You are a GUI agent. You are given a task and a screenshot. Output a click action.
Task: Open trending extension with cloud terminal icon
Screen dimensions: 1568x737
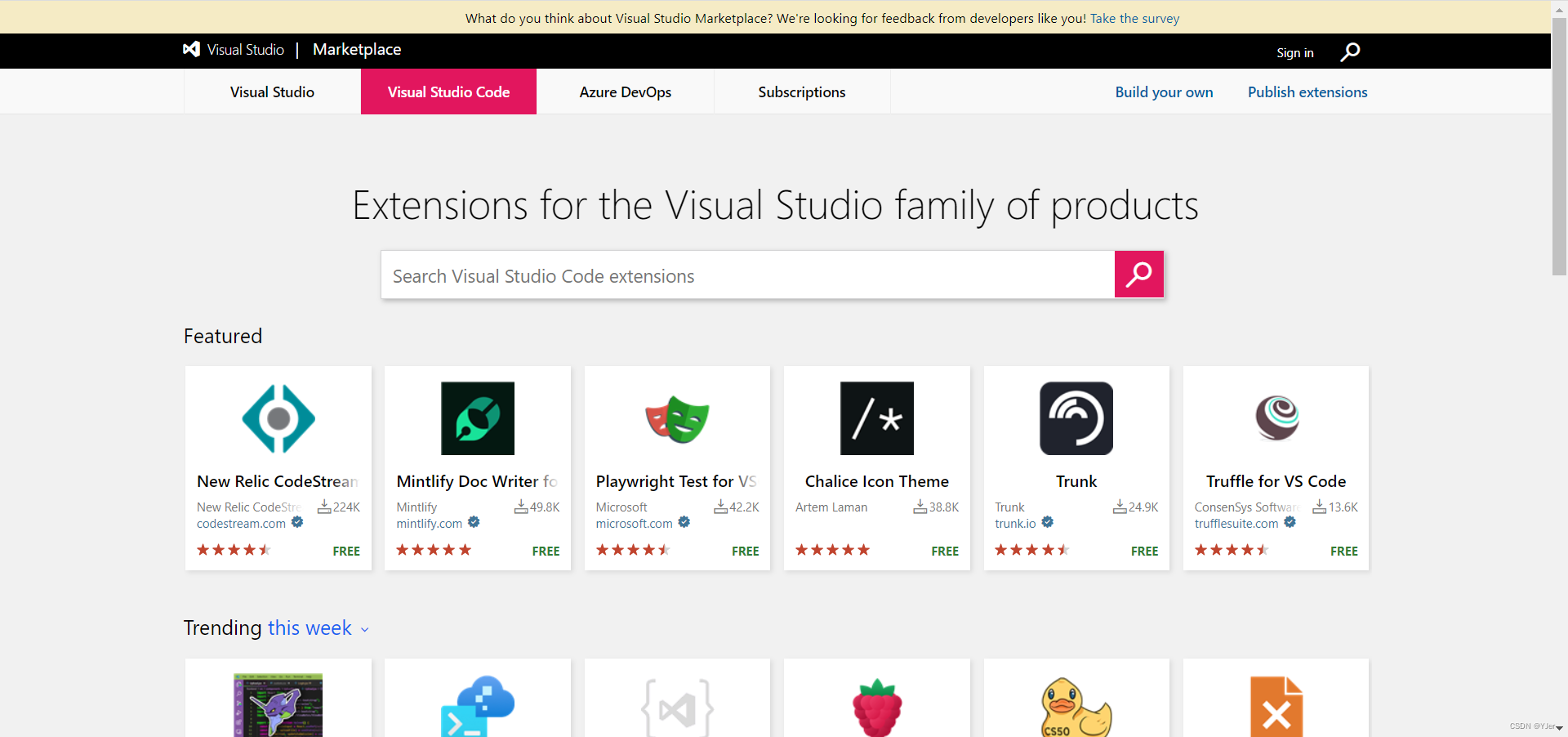tap(478, 706)
